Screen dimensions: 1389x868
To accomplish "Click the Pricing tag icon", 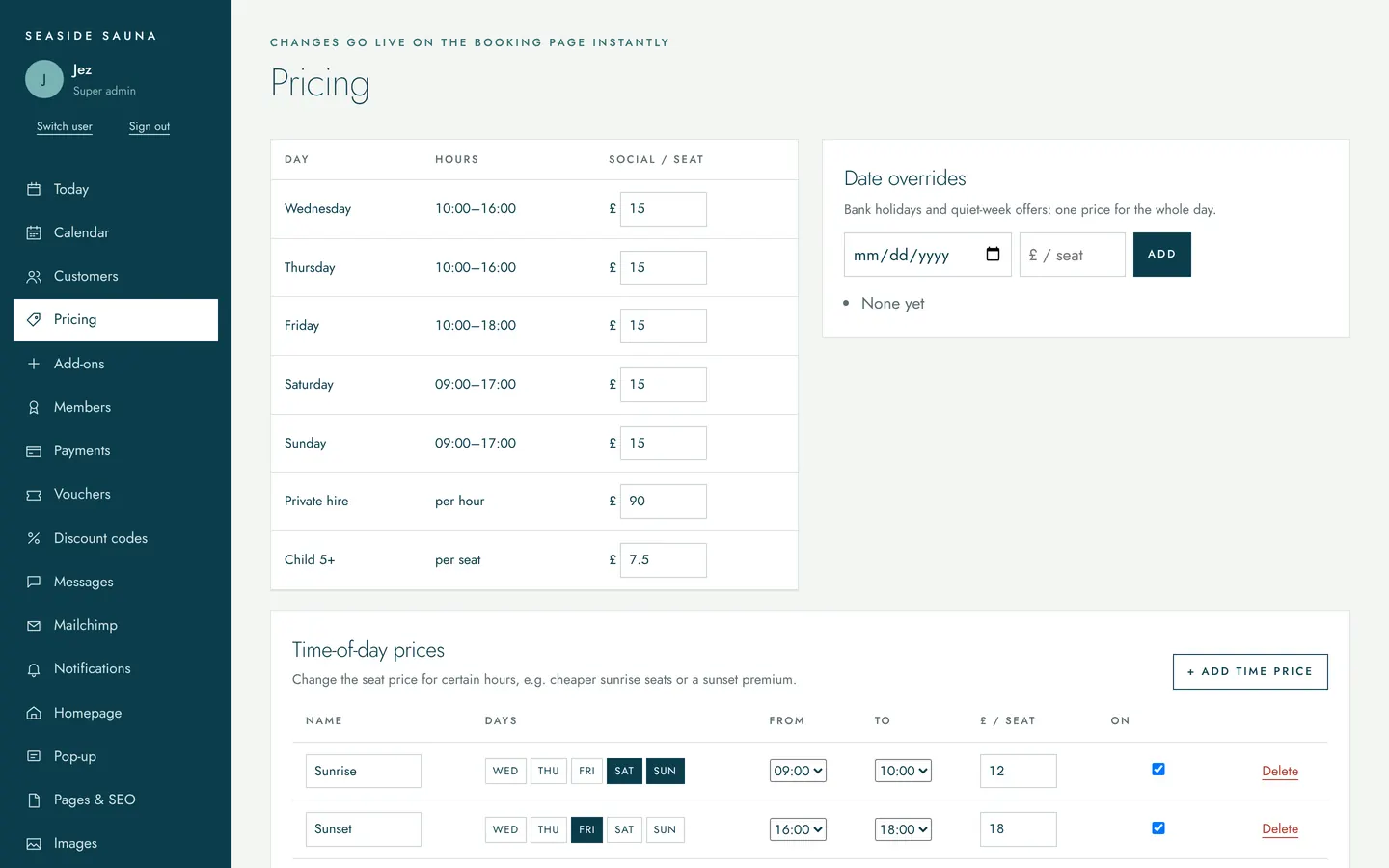I will pyautogui.click(x=34, y=319).
